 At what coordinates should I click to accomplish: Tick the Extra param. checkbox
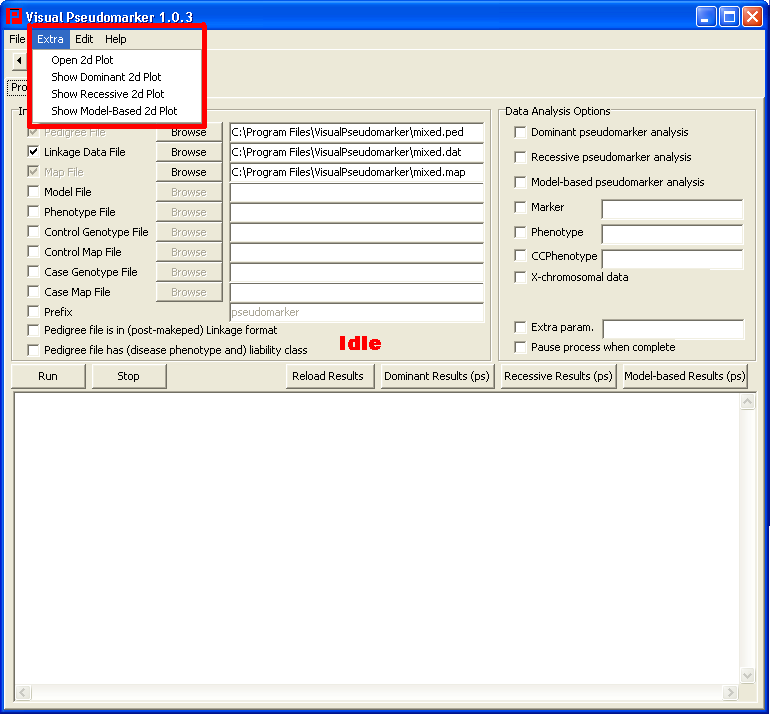(520, 327)
